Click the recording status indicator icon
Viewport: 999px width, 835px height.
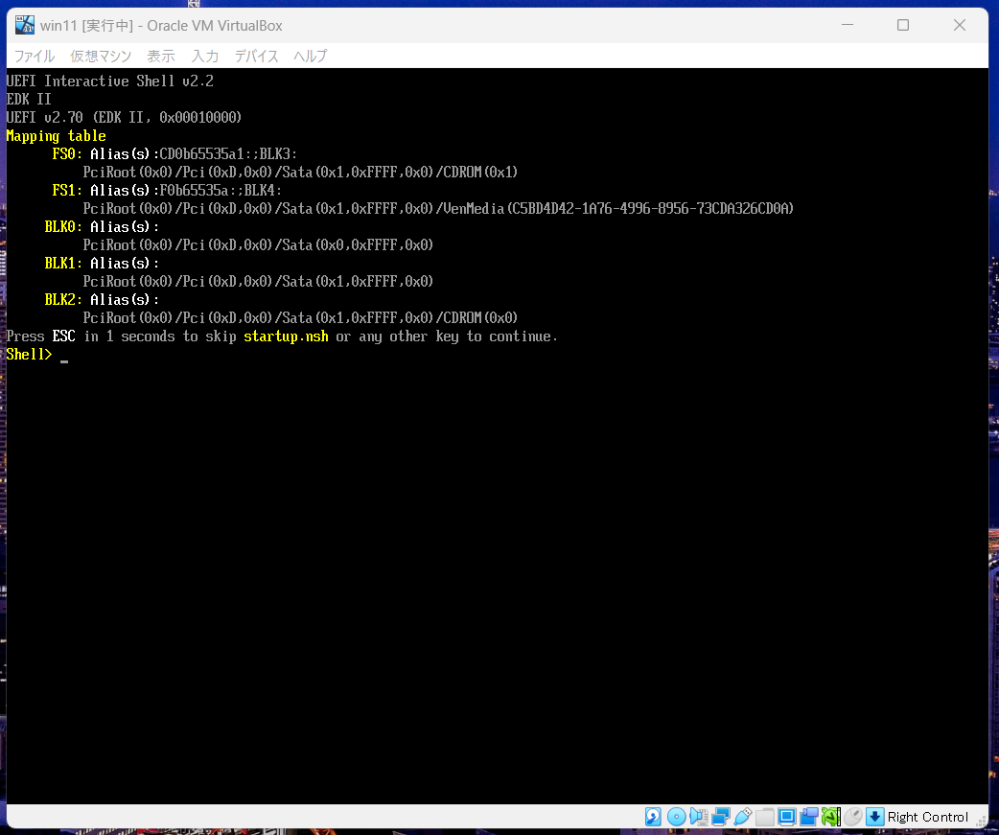(x=809, y=817)
